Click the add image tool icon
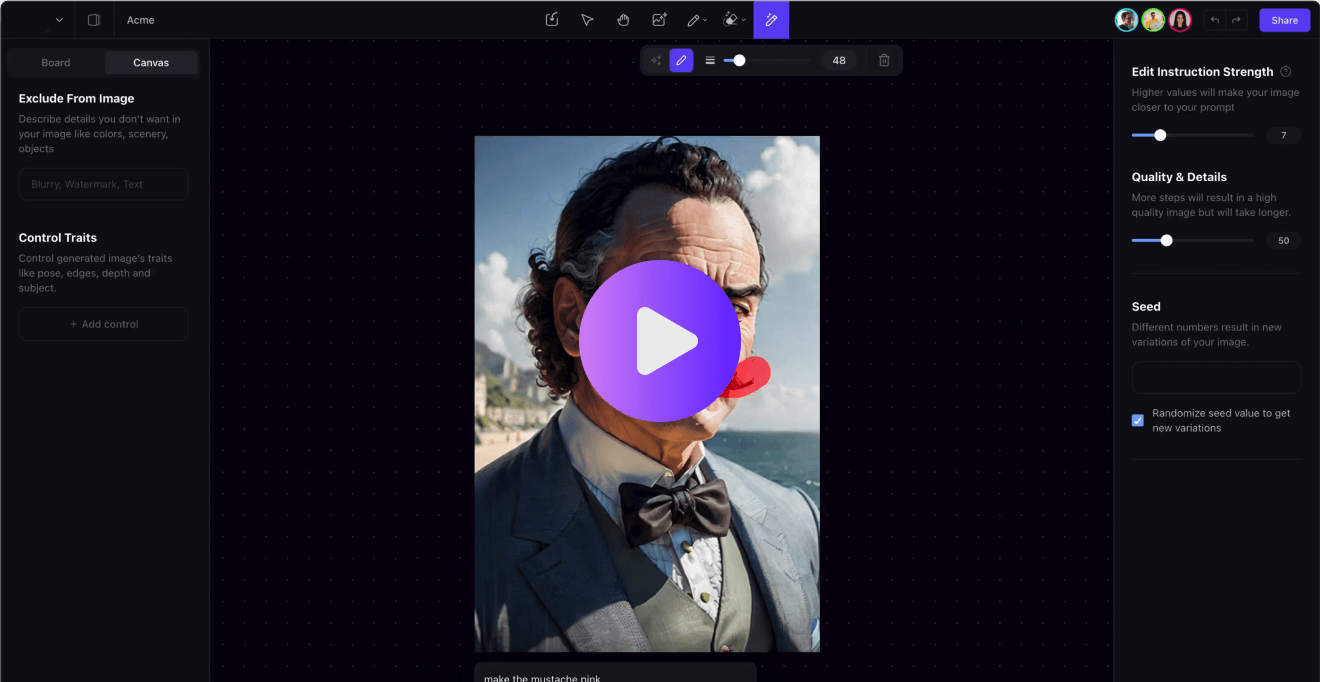The height and width of the screenshot is (682, 1320). (659, 20)
